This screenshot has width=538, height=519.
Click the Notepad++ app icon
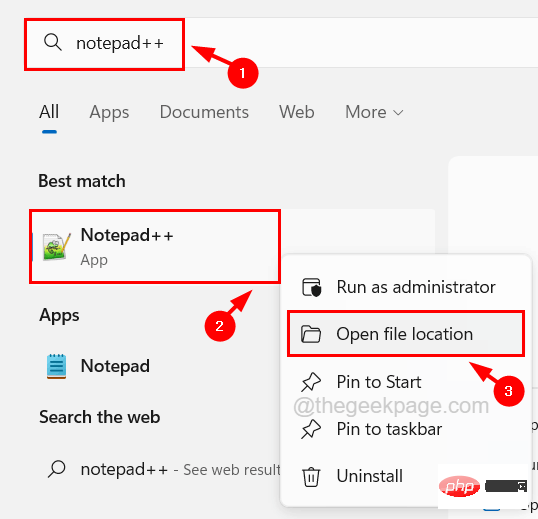(57, 246)
